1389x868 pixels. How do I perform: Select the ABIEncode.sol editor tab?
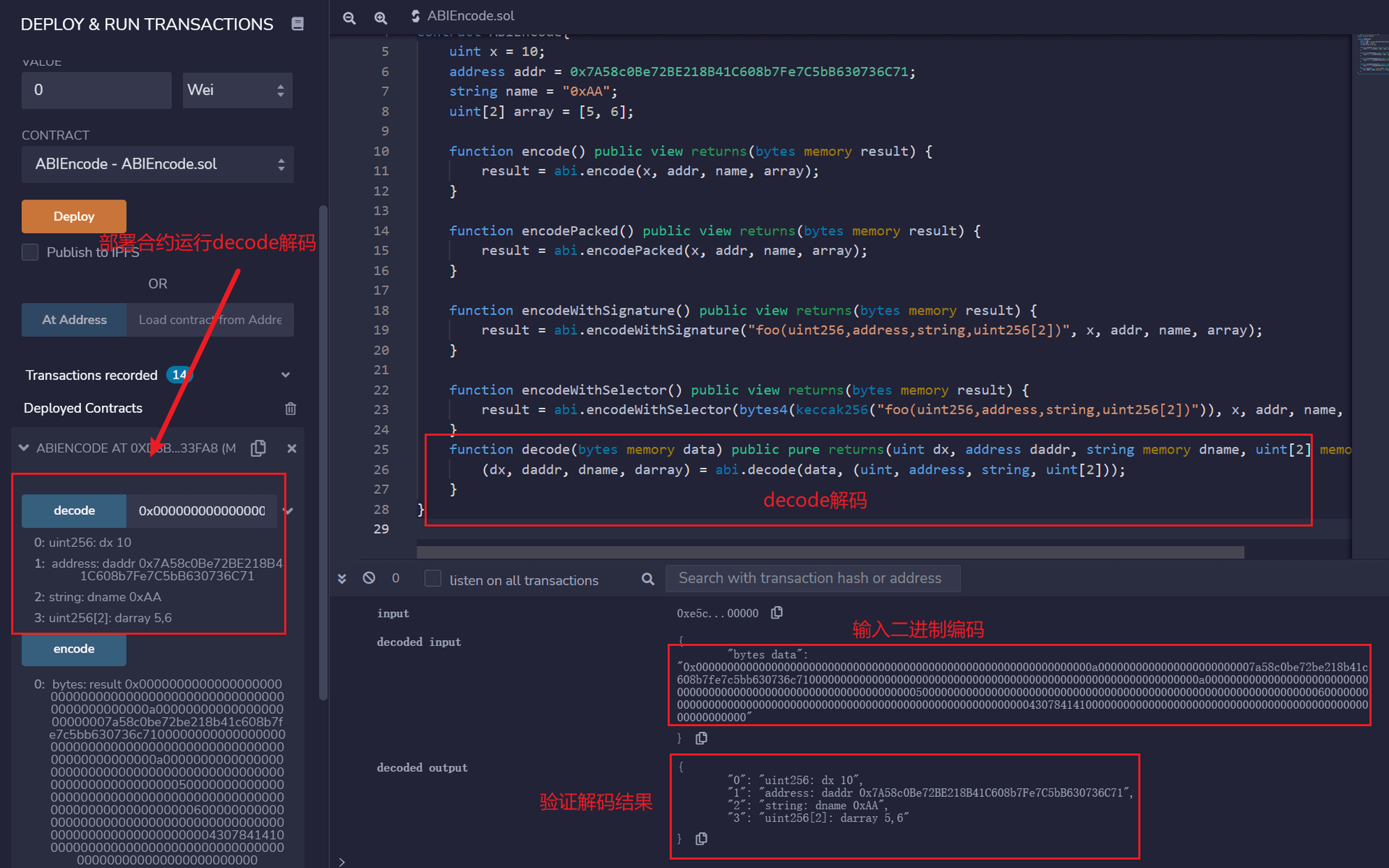pos(463,16)
